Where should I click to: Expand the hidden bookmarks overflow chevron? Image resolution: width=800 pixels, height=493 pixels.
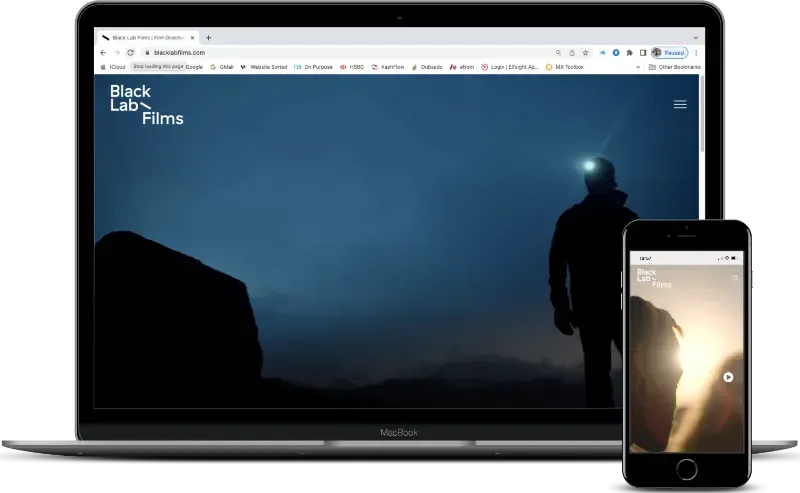point(638,67)
